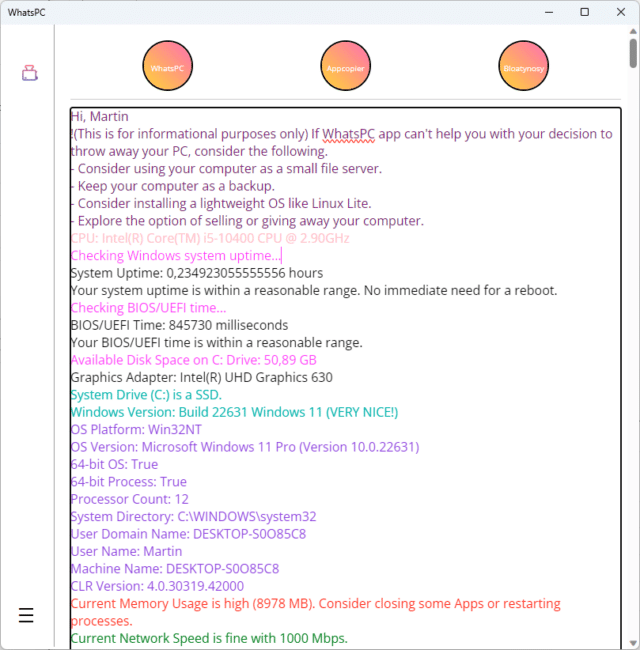640x650 pixels.
Task: Click 'System Directory: C:\WINDOWS\system32'
Action: 194,517
